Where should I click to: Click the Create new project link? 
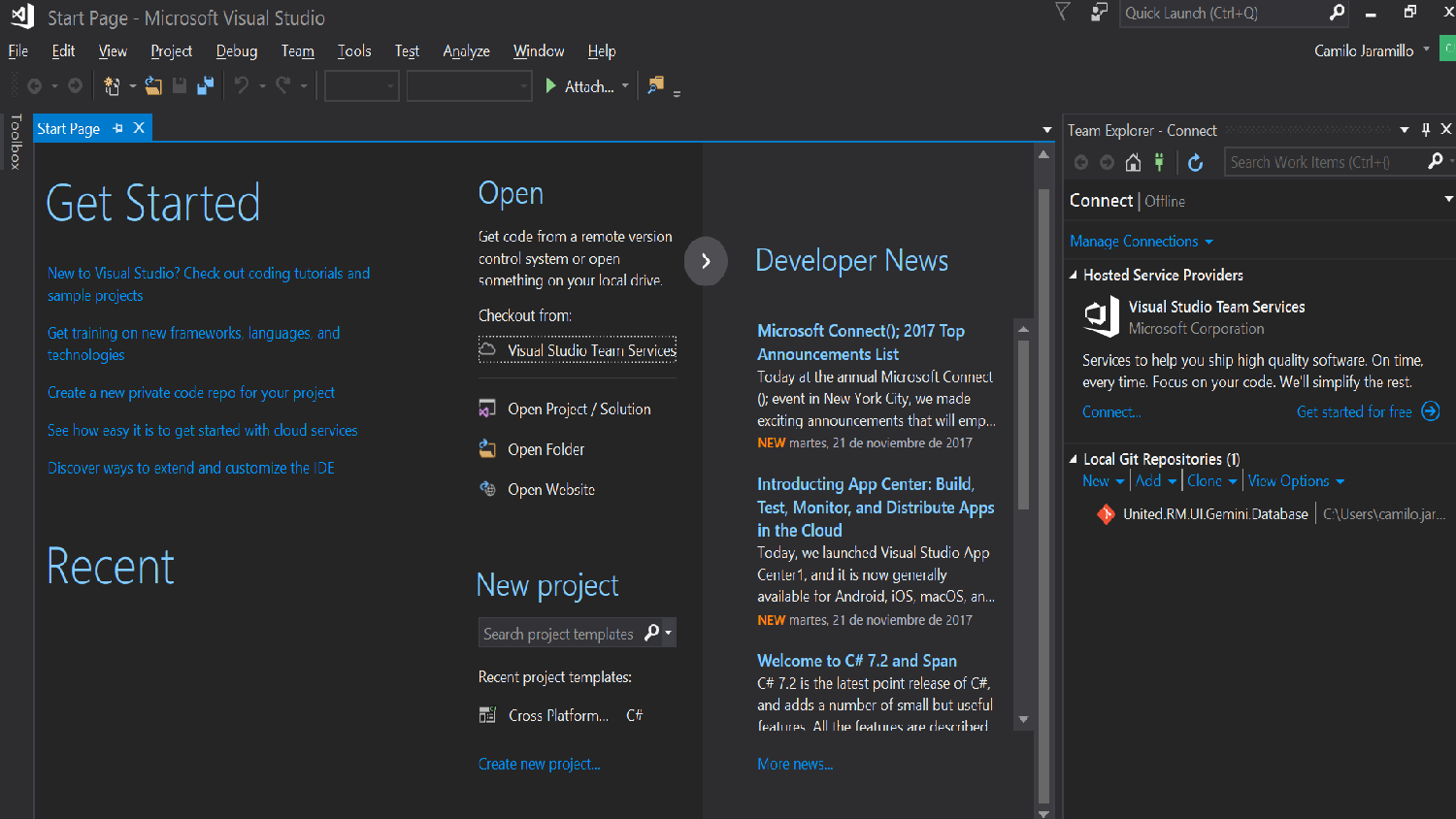click(x=539, y=765)
